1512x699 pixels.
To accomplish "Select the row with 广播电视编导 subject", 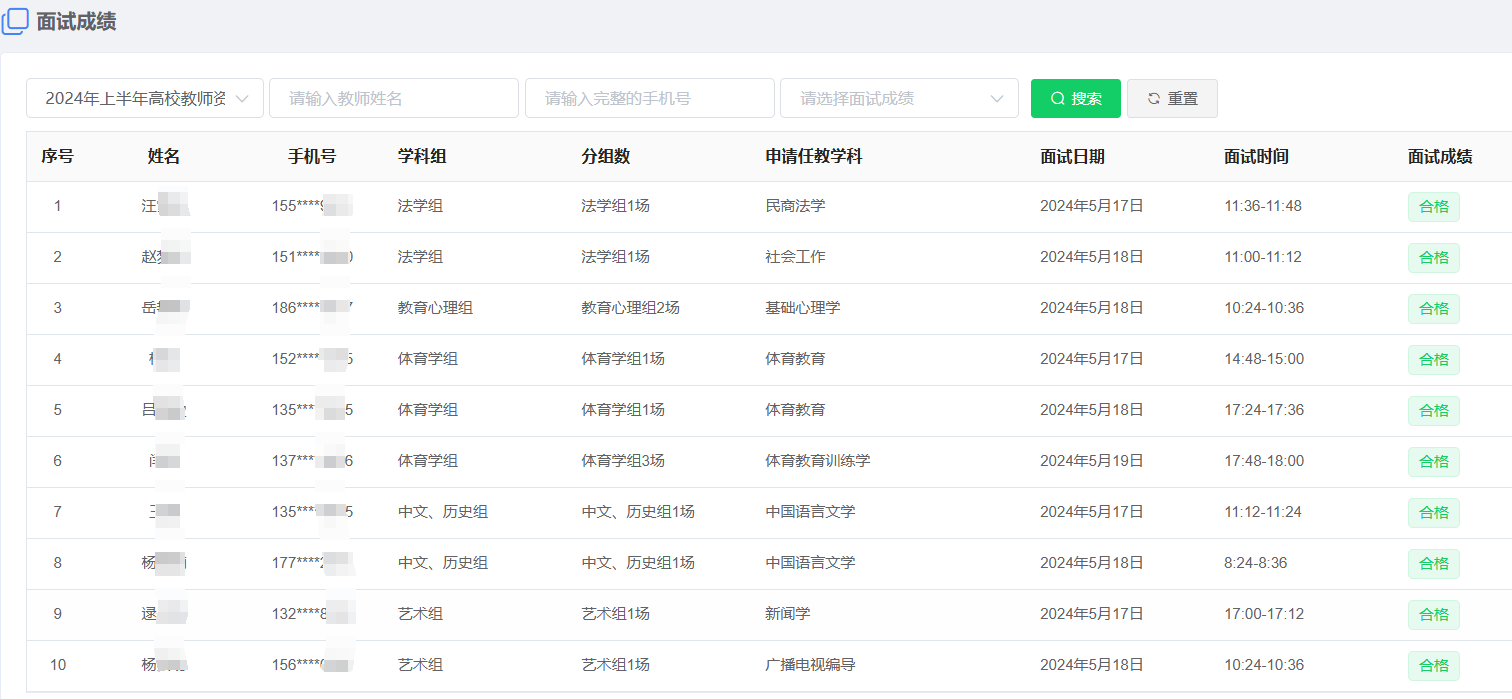I will [810, 665].
